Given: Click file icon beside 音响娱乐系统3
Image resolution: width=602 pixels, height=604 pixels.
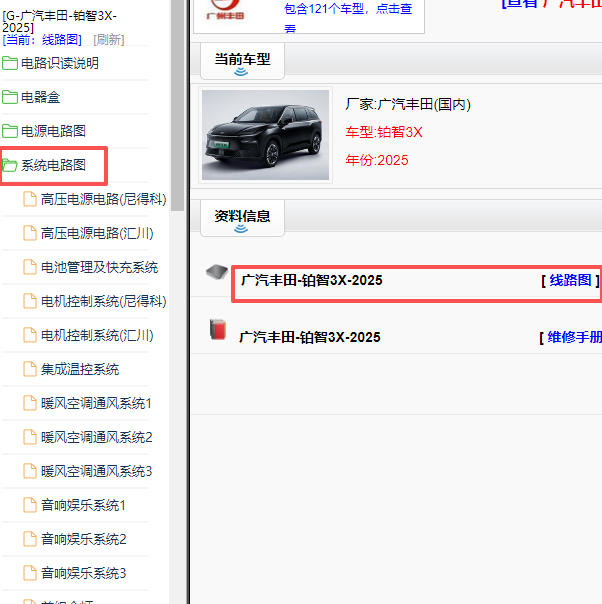Looking at the screenshot, I should coord(30,573).
